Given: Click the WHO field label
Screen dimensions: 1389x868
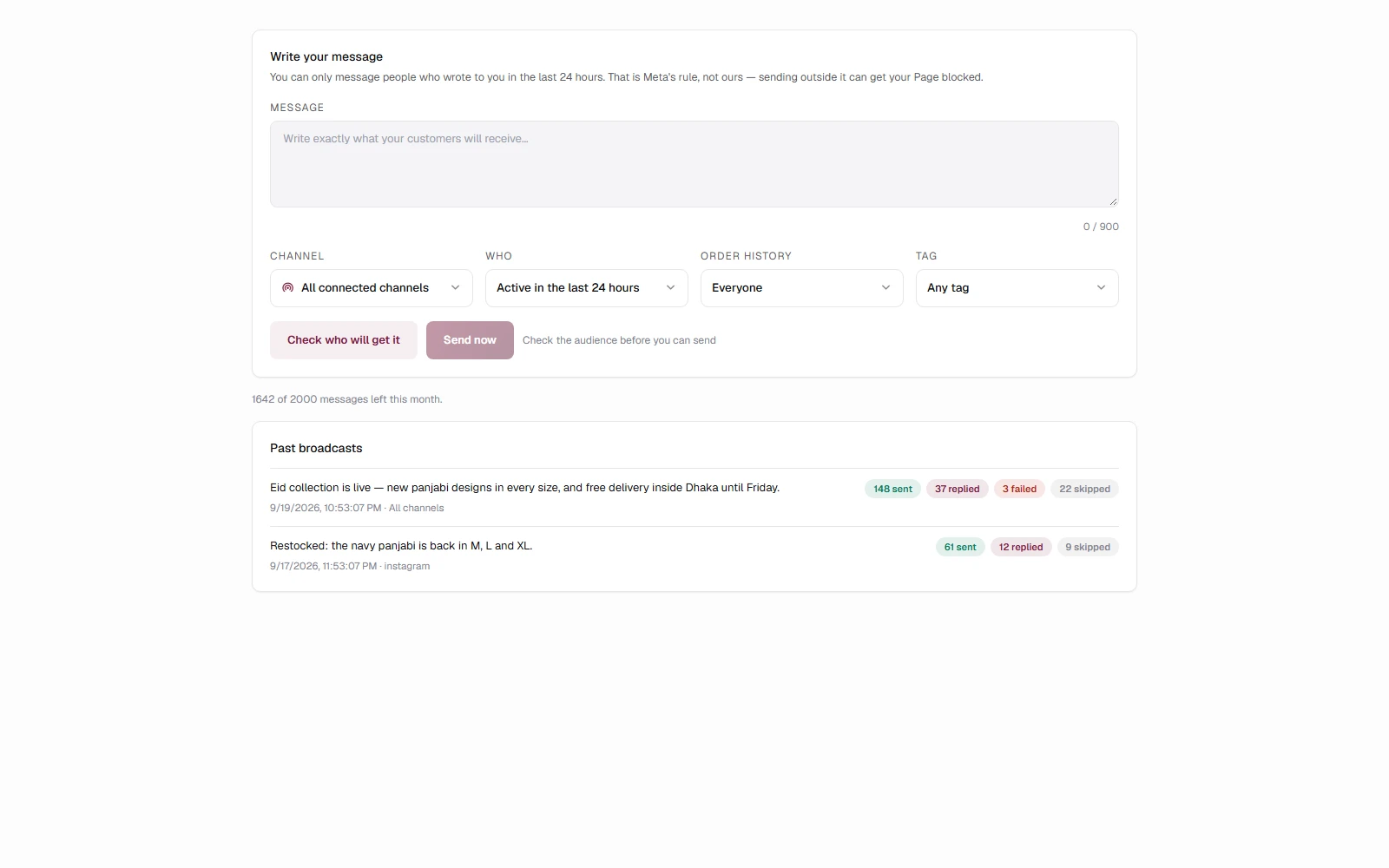Looking at the screenshot, I should [x=499, y=256].
